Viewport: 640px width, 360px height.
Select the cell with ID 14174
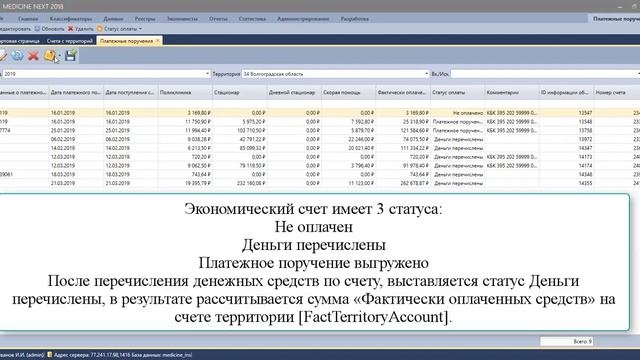click(x=567, y=166)
